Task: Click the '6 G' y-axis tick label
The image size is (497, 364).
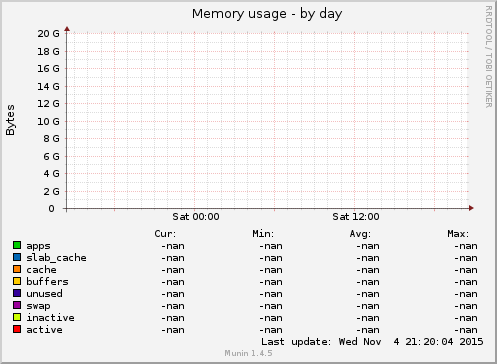Action: tap(51, 156)
